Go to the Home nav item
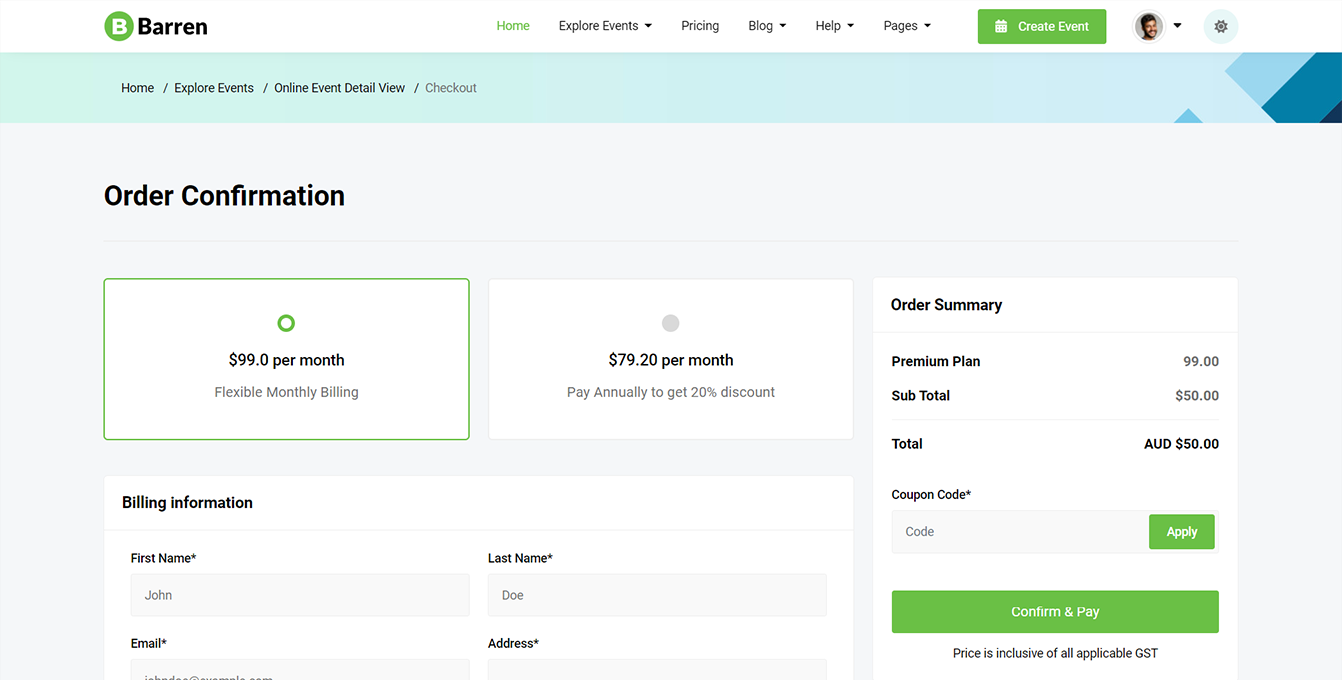This screenshot has width=1342, height=680. pos(513,26)
